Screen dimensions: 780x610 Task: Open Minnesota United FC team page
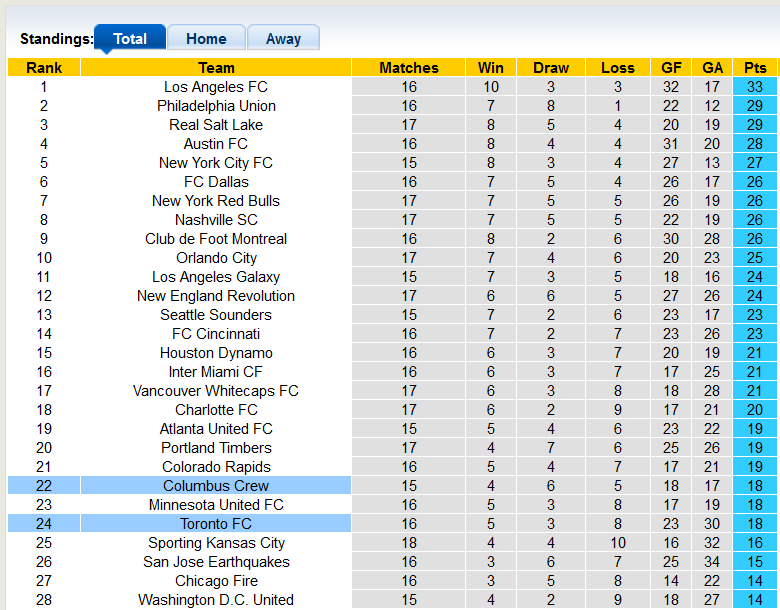click(216, 505)
